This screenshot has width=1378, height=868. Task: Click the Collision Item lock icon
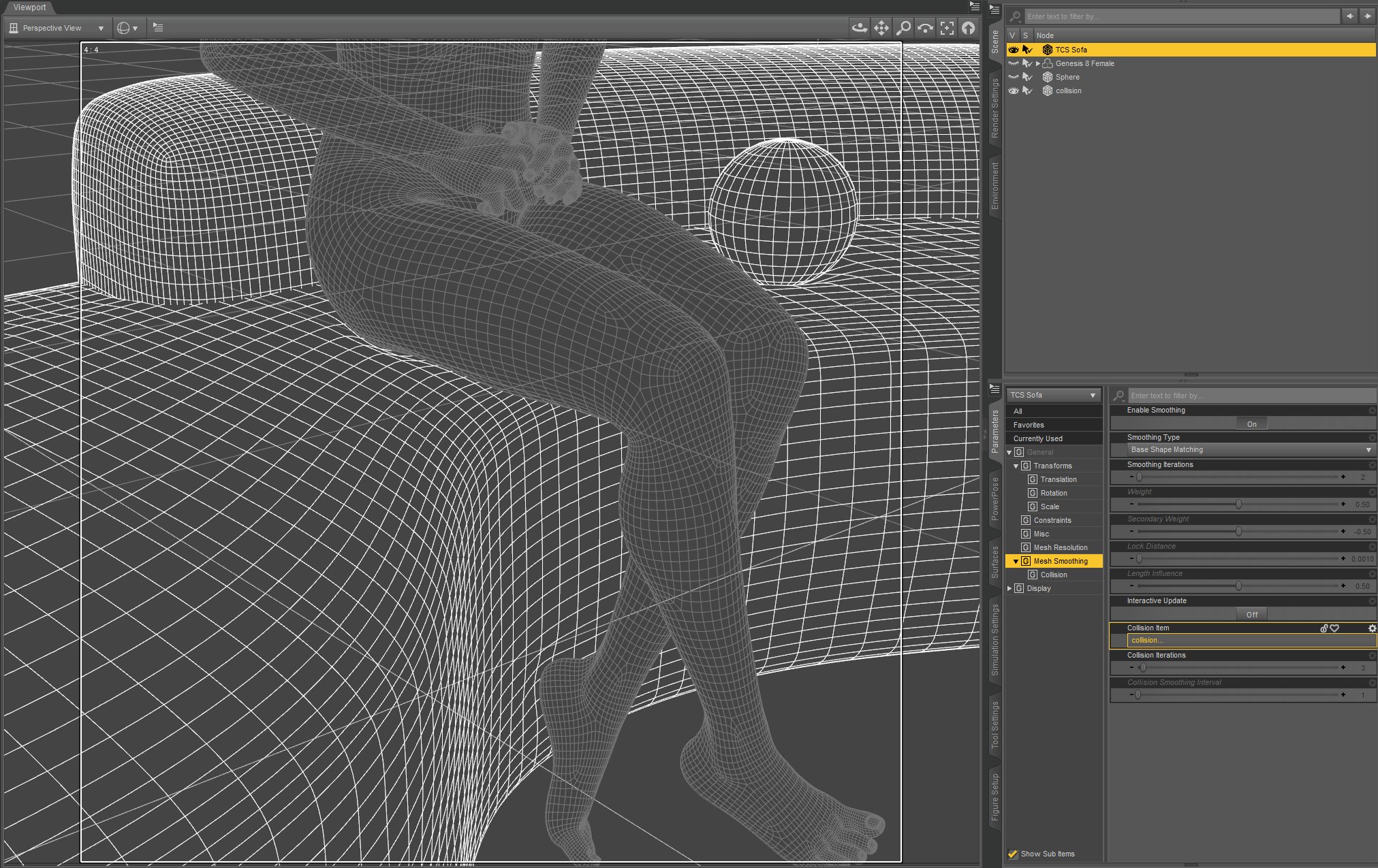(x=1324, y=628)
